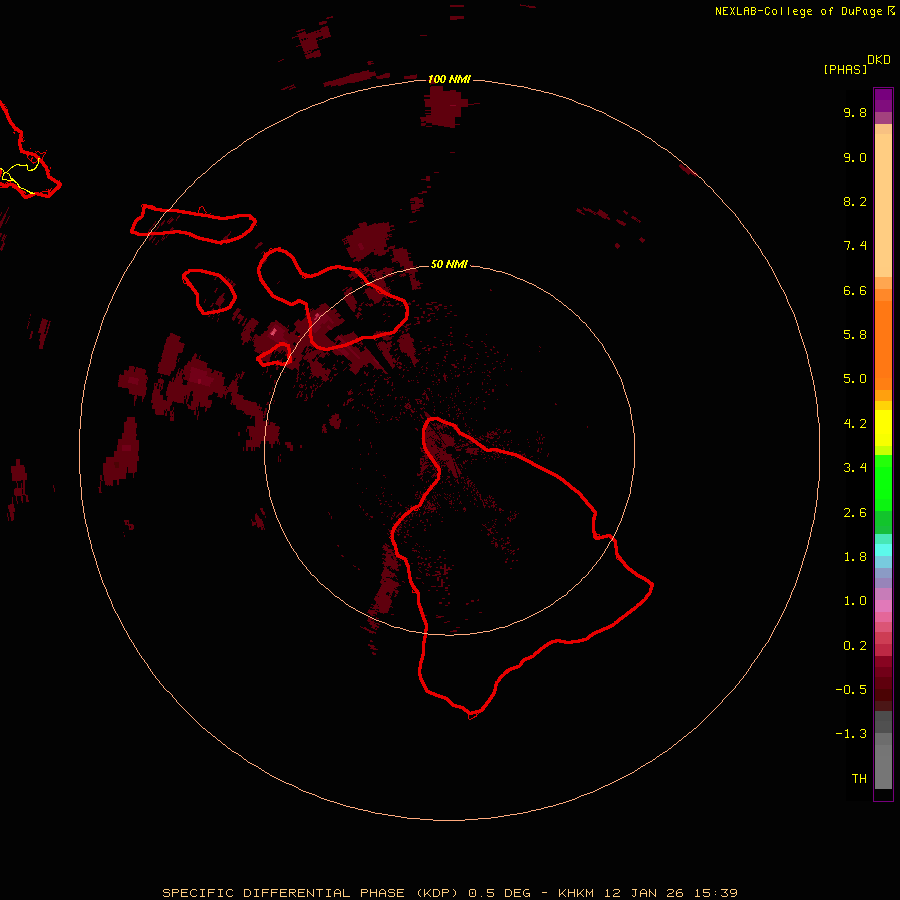Click the -0.5 scale value

pyautogui.click(x=851, y=690)
